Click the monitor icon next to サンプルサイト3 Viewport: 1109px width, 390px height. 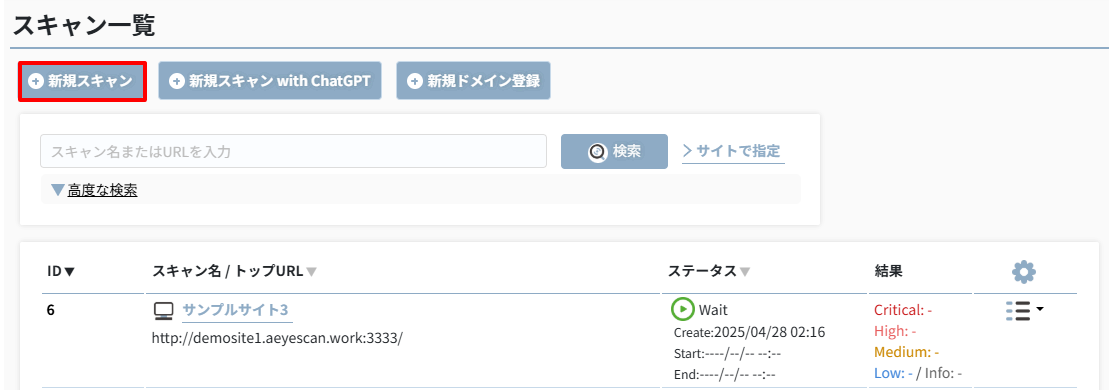[163, 311]
